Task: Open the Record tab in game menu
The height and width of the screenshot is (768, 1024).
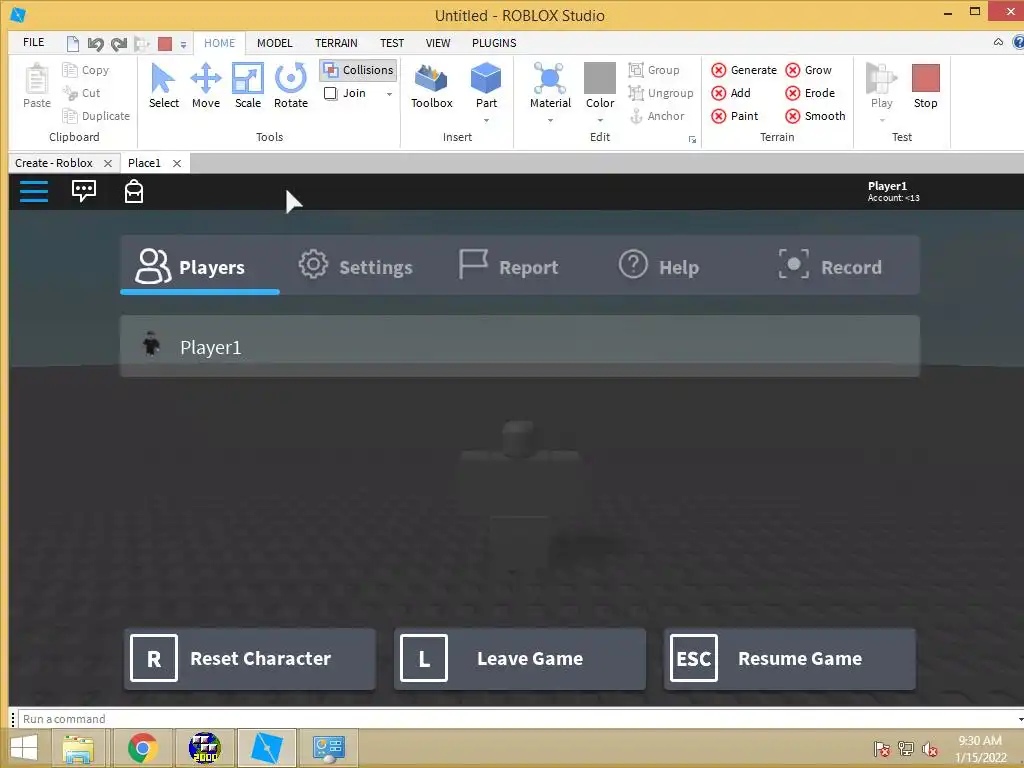Action: (x=830, y=266)
